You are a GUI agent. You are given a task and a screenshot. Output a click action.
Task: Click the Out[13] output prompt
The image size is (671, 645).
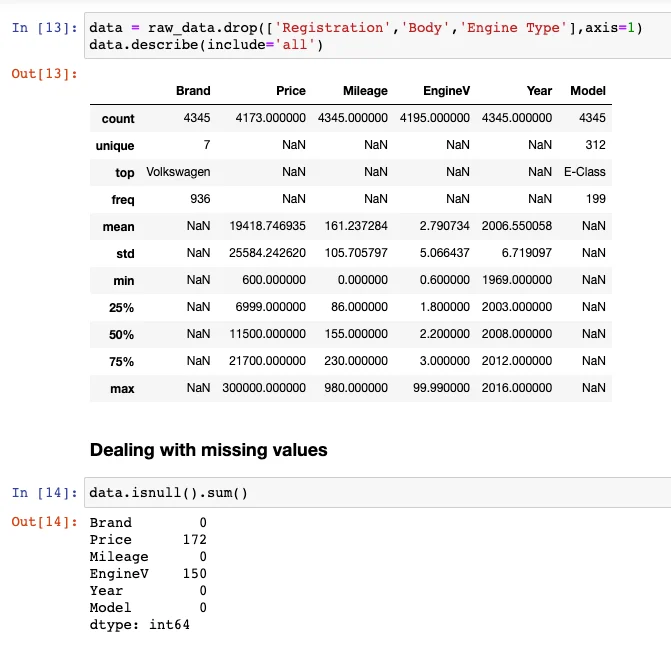(x=42, y=73)
